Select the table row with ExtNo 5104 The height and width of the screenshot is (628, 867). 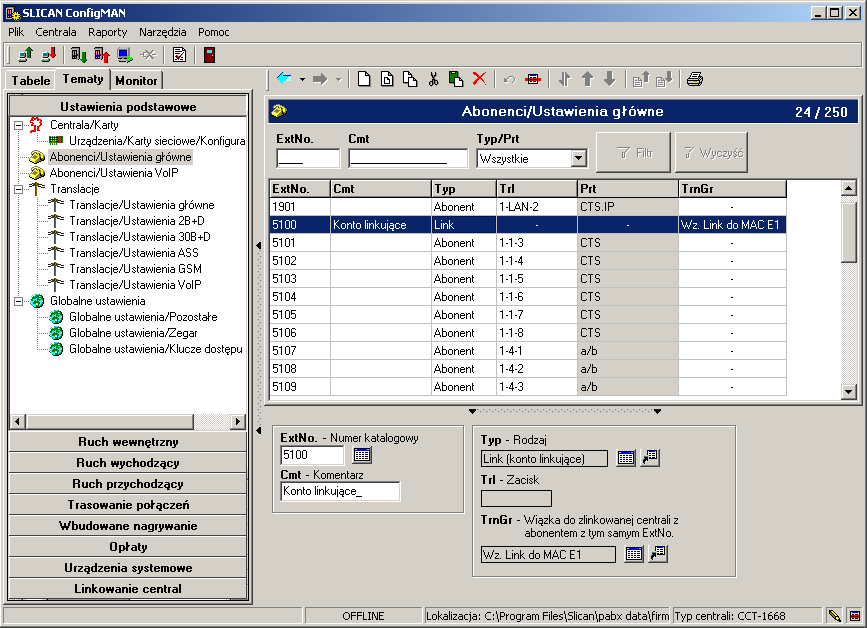(527, 297)
